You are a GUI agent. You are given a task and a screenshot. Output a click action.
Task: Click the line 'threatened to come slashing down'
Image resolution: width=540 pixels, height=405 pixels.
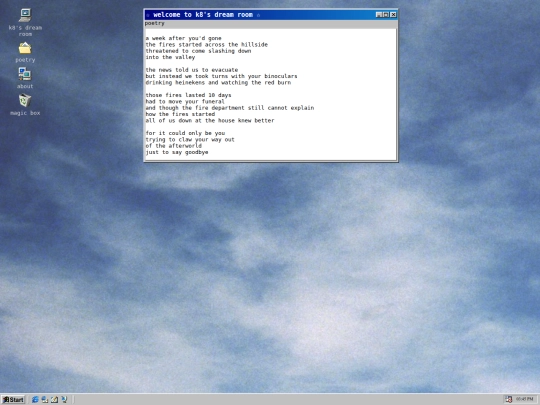click(198, 51)
